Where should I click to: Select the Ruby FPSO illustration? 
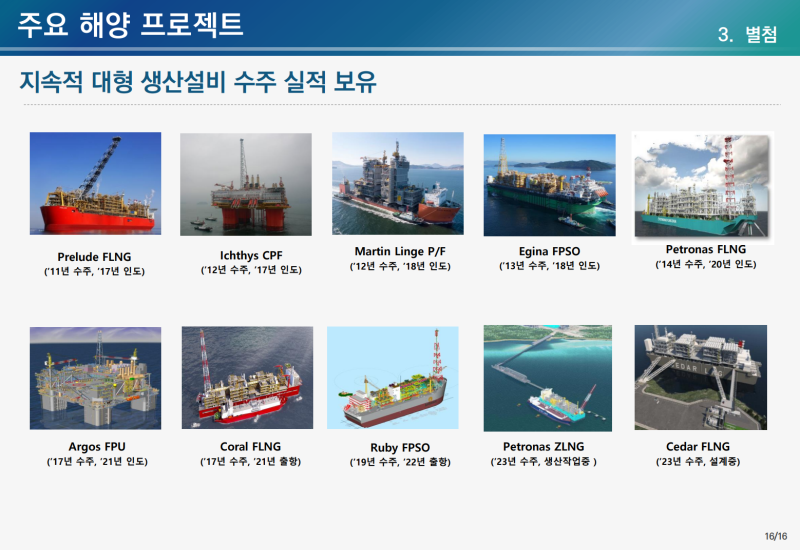399,378
